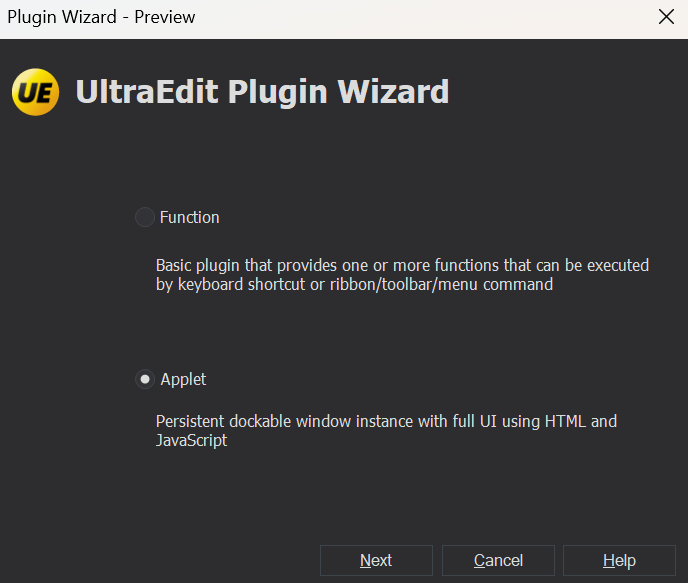
Task: Dismiss the dialog using the X icon
Action: pyautogui.click(x=666, y=17)
